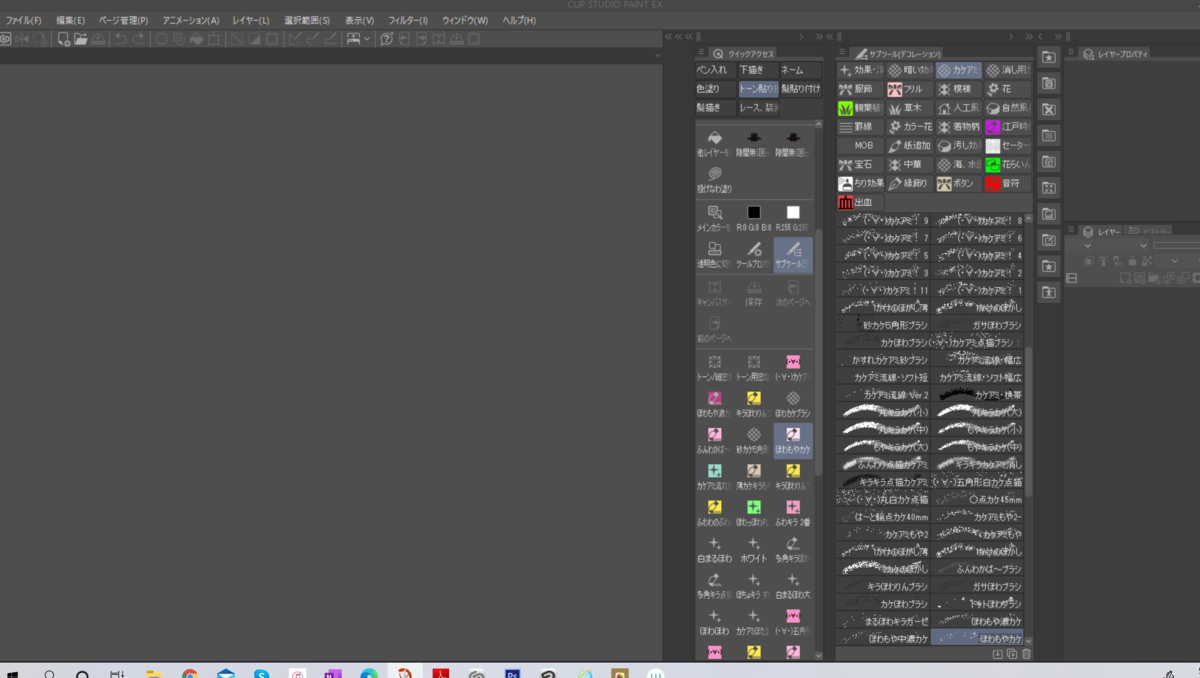The width and height of the screenshot is (1200, 678).
Task: Click the duplicate sub tool icon below brush list
Action: pos(1011,654)
